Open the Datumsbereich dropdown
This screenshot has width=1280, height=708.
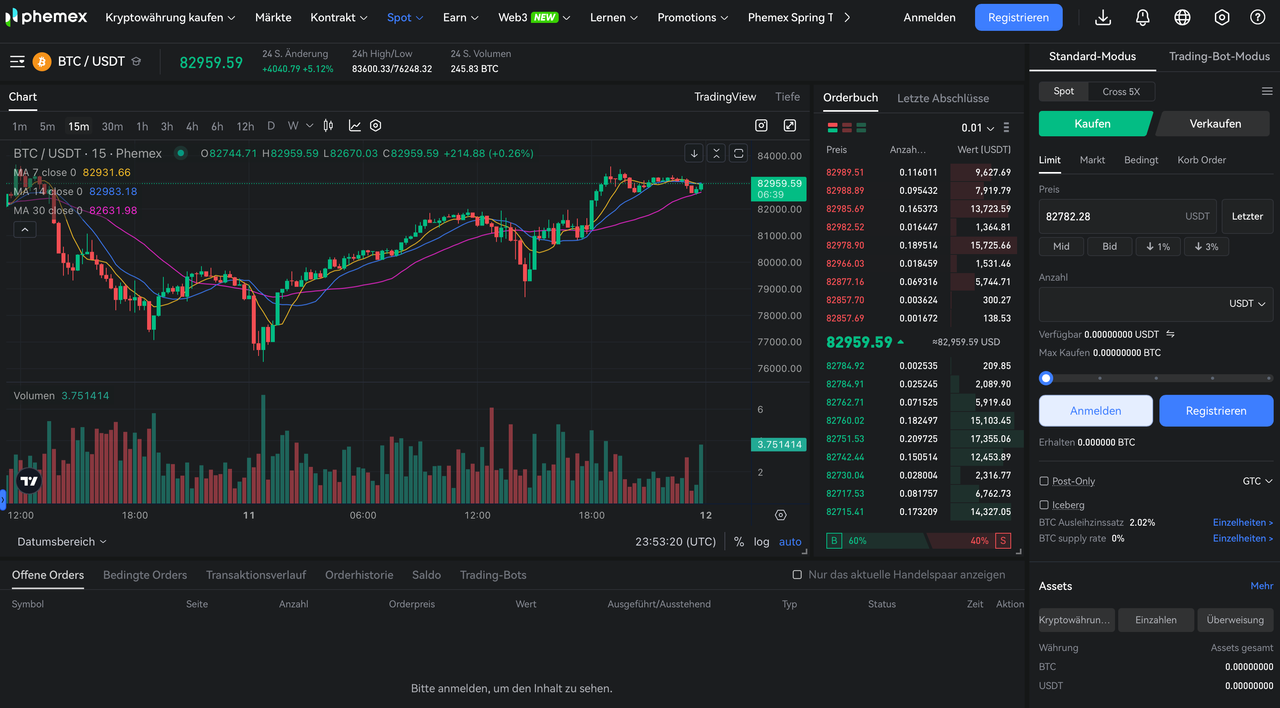(x=62, y=542)
